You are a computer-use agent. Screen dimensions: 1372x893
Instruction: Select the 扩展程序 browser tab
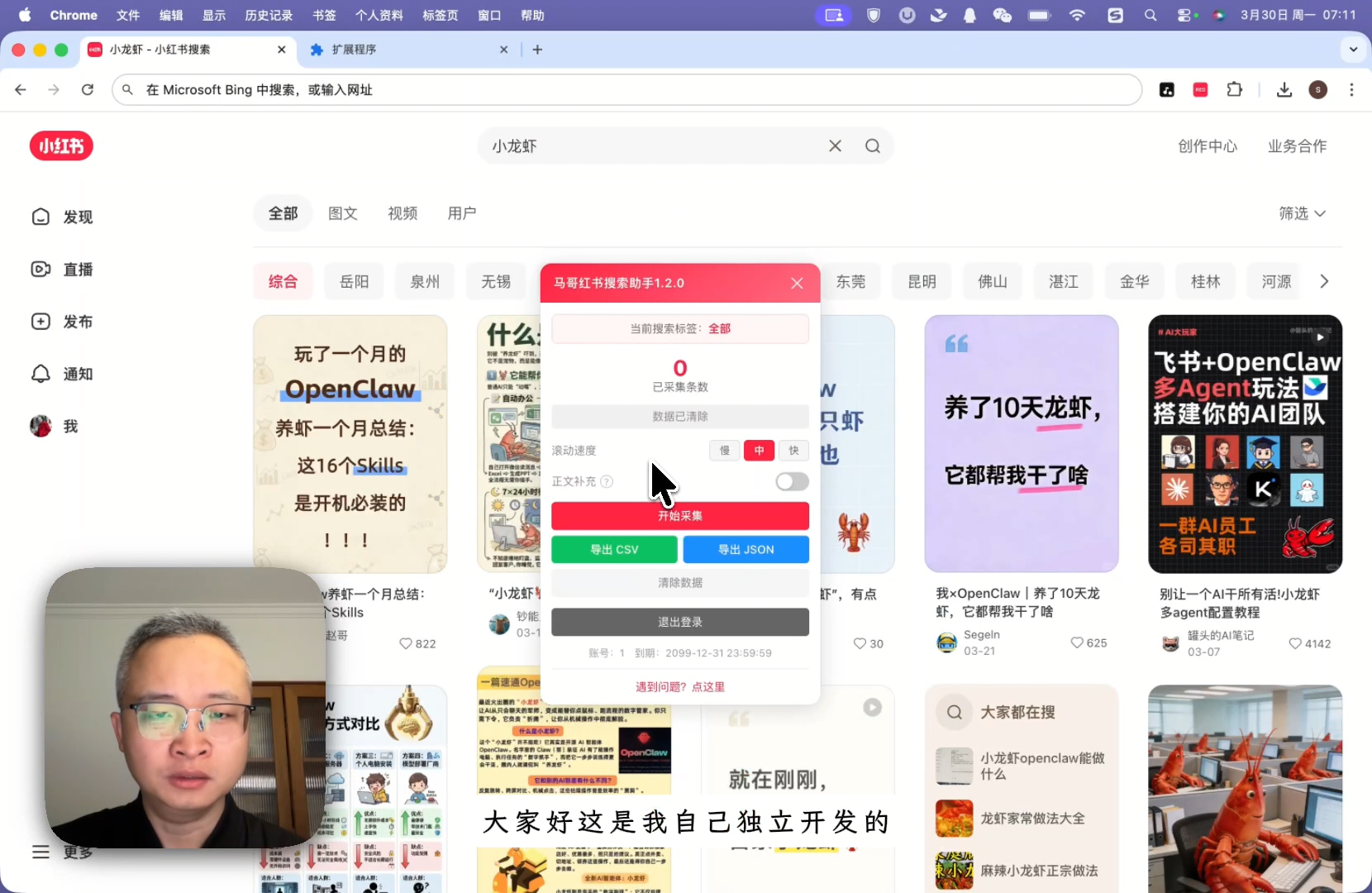[x=408, y=50]
